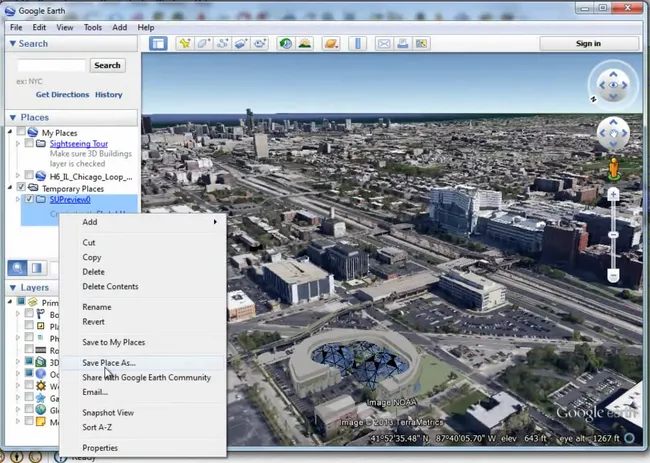Collapse the Layers panel triangle
The image size is (650, 463).
point(12,288)
